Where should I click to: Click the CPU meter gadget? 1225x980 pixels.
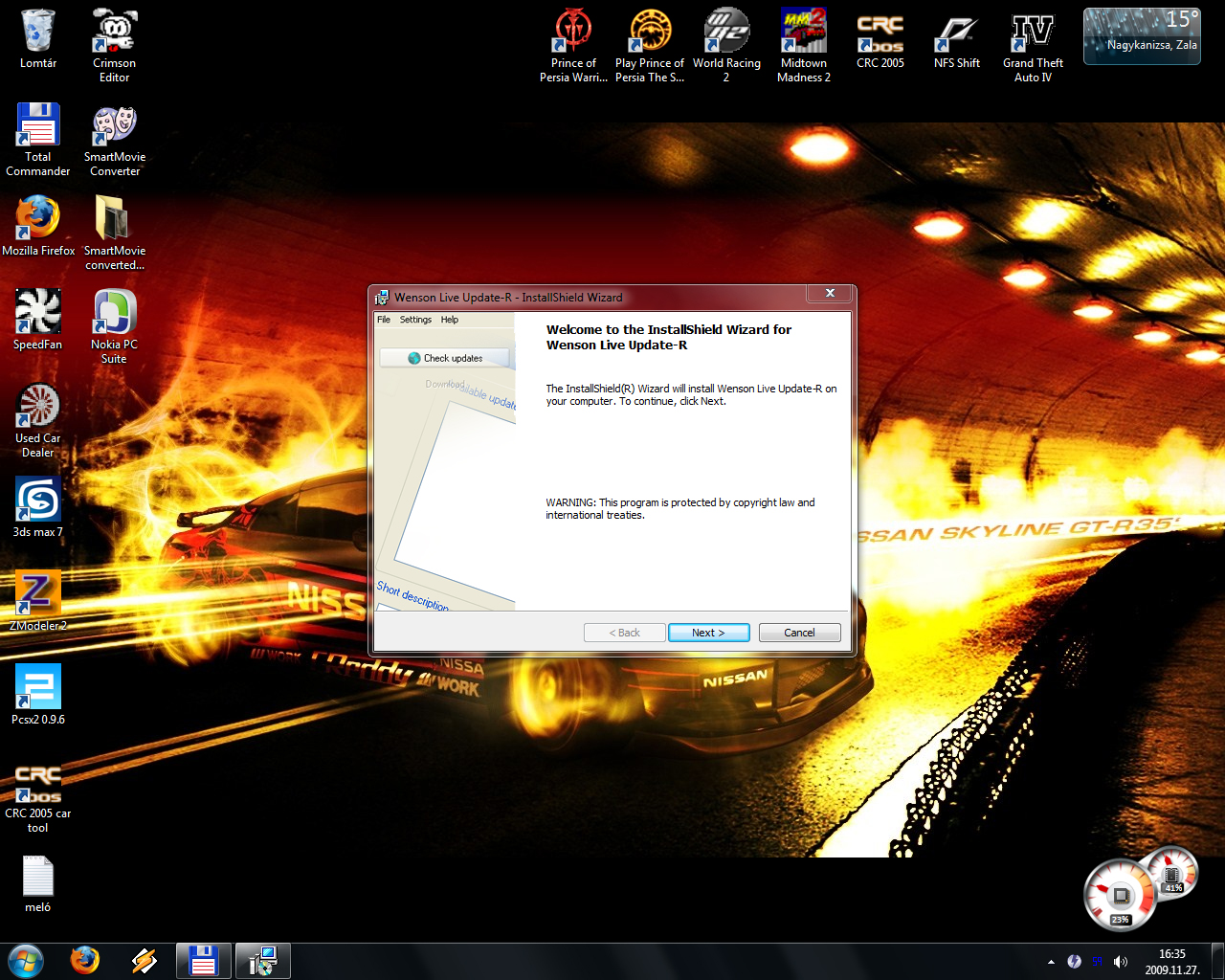click(1139, 889)
